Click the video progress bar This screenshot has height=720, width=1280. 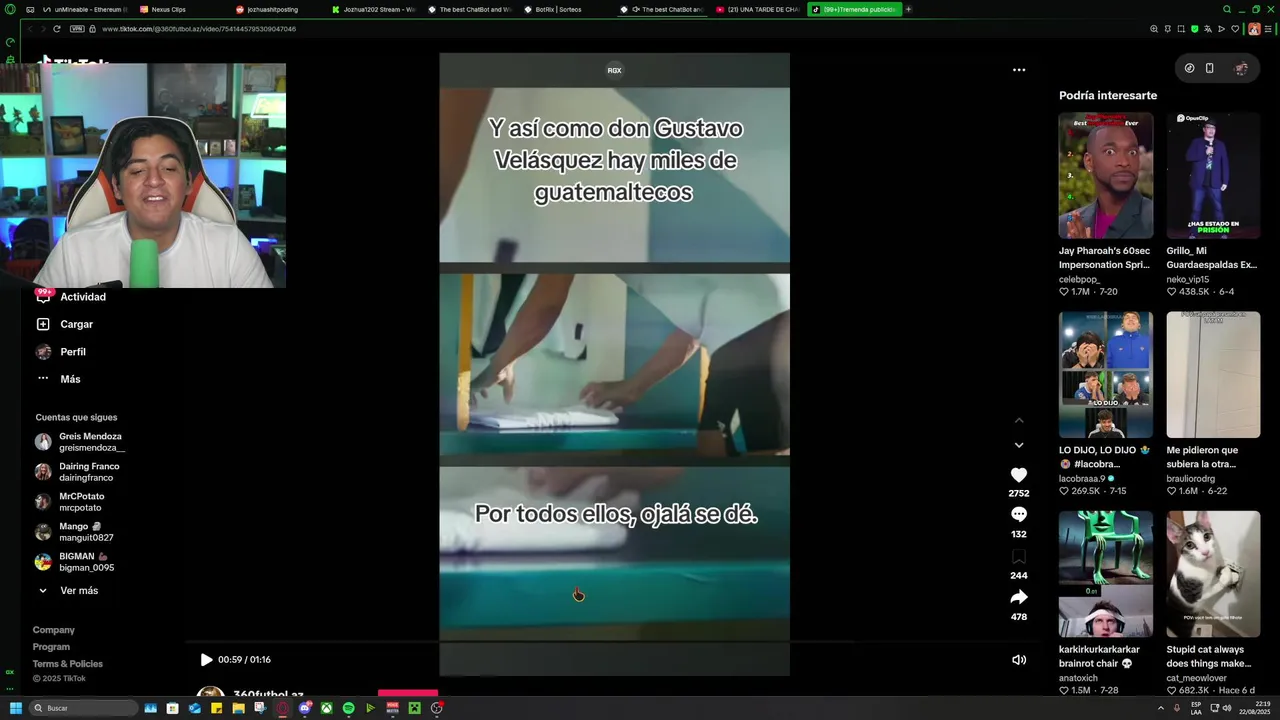614,642
